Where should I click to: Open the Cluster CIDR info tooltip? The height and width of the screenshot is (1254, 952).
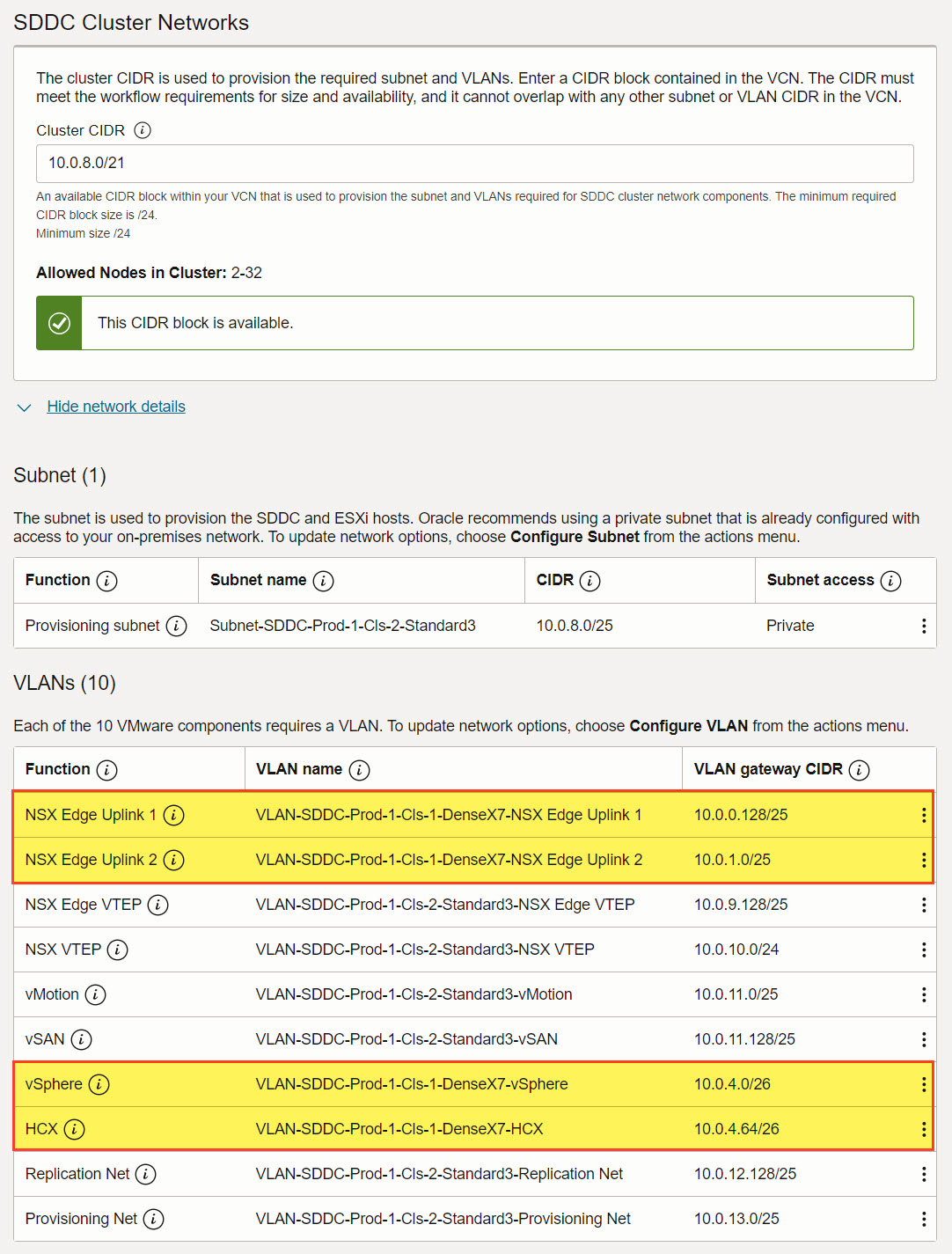pos(143,130)
